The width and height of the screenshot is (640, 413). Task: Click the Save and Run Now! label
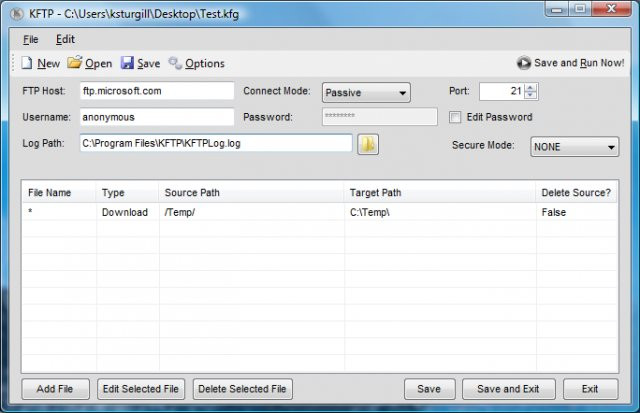click(x=579, y=63)
